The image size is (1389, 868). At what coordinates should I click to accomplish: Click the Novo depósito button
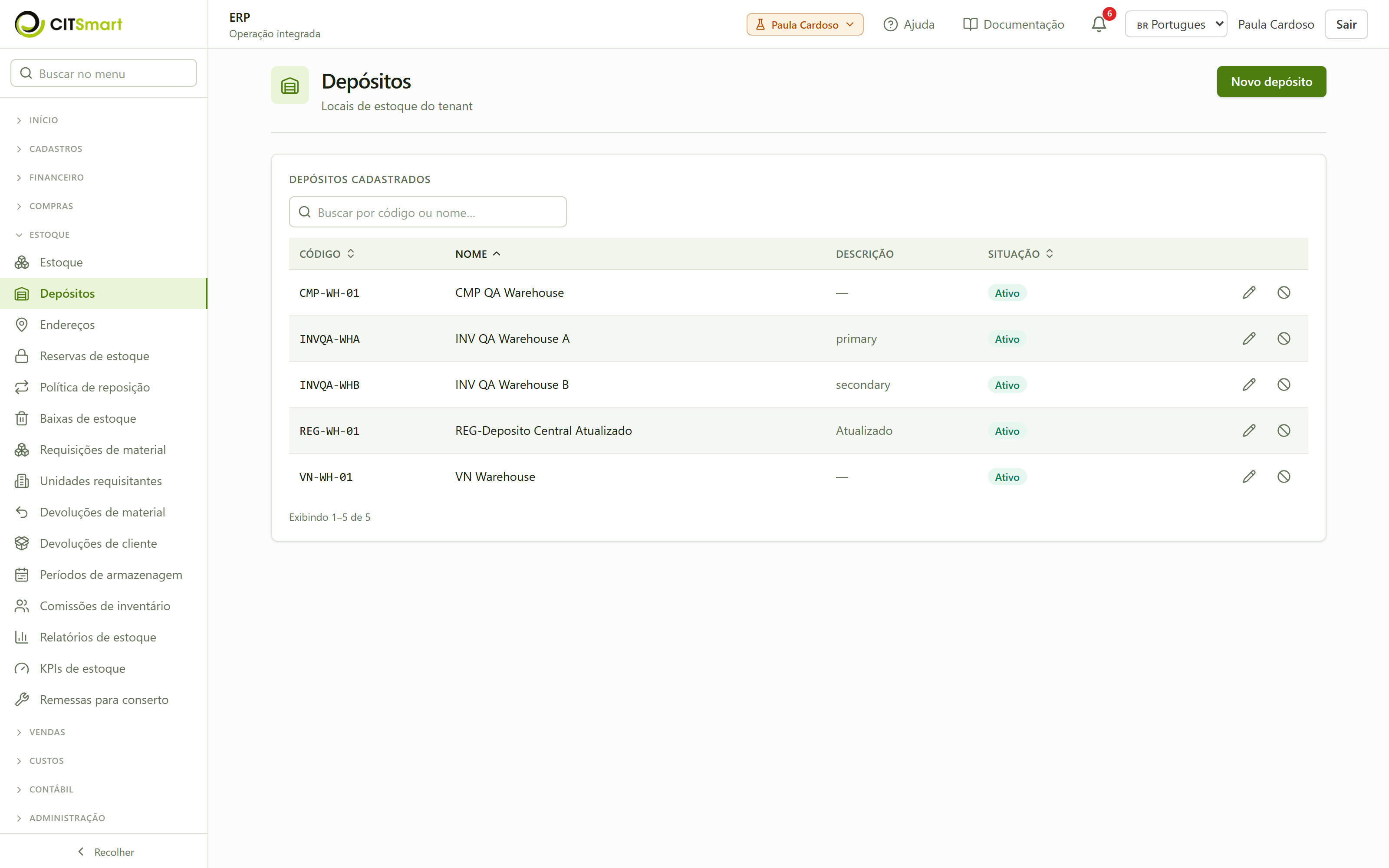pyautogui.click(x=1271, y=82)
